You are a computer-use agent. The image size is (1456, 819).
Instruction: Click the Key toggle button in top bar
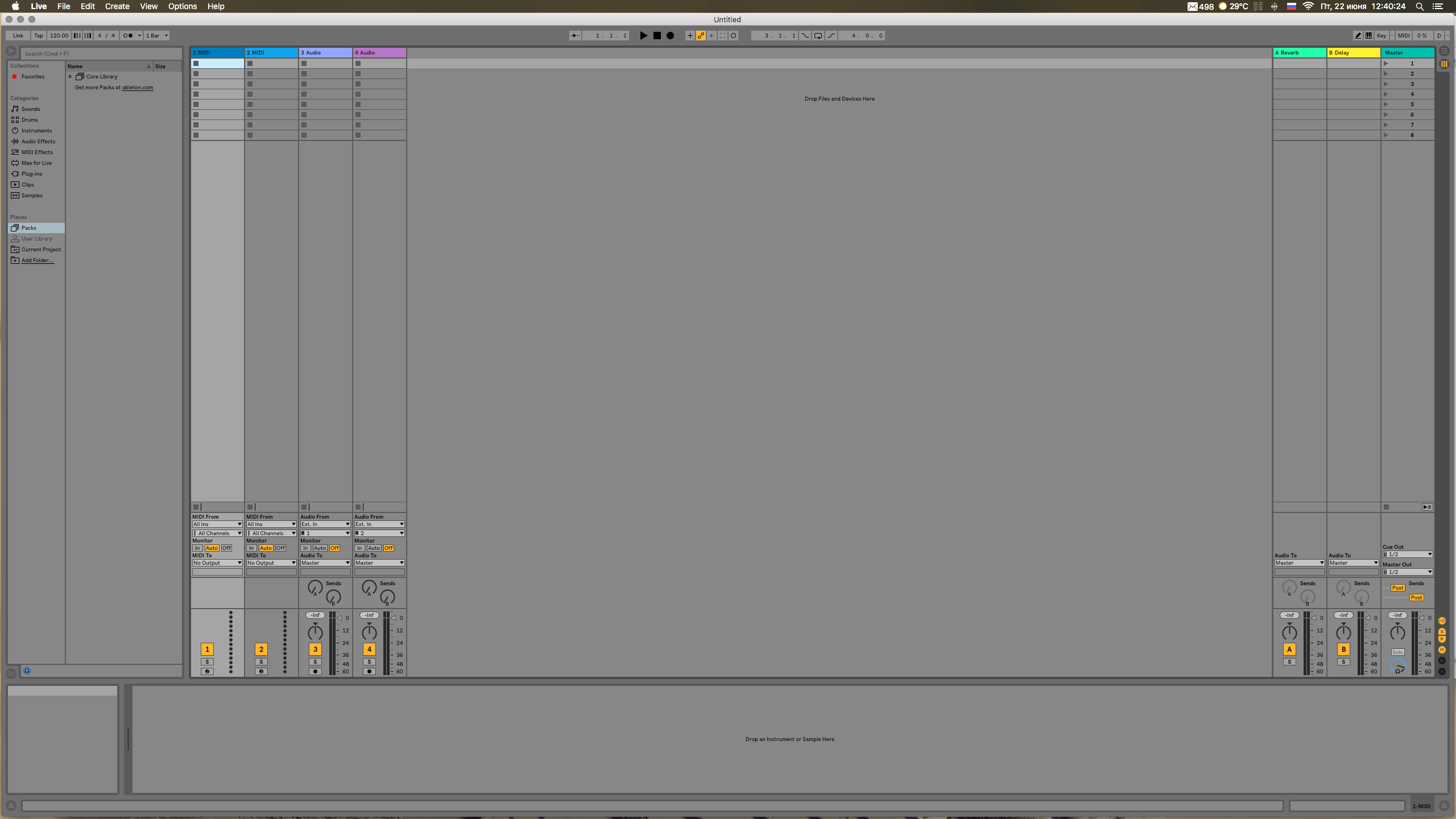[x=1380, y=35]
